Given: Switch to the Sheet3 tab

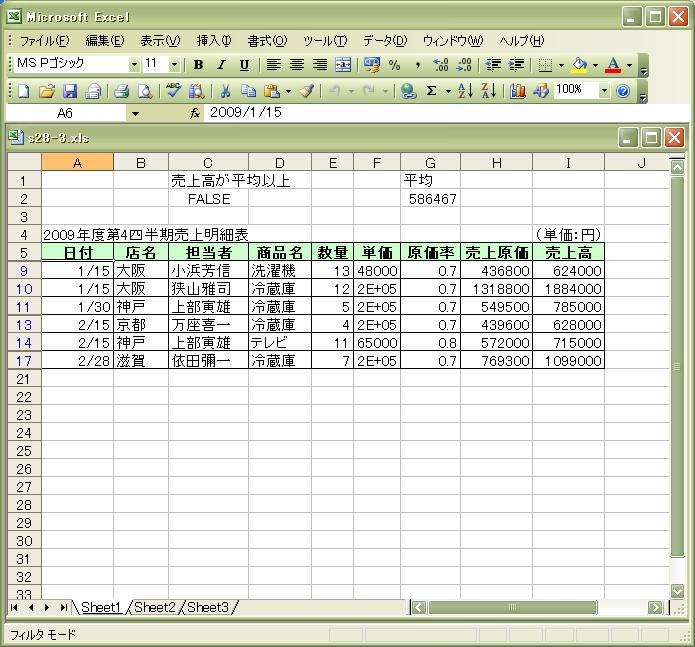Looking at the screenshot, I should [x=208, y=607].
